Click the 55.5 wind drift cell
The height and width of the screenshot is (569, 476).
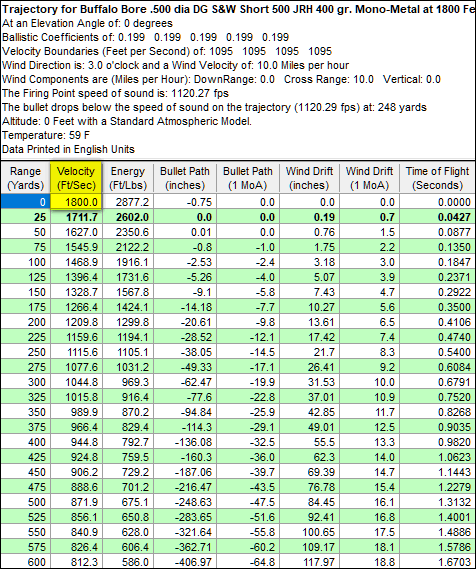click(309, 442)
